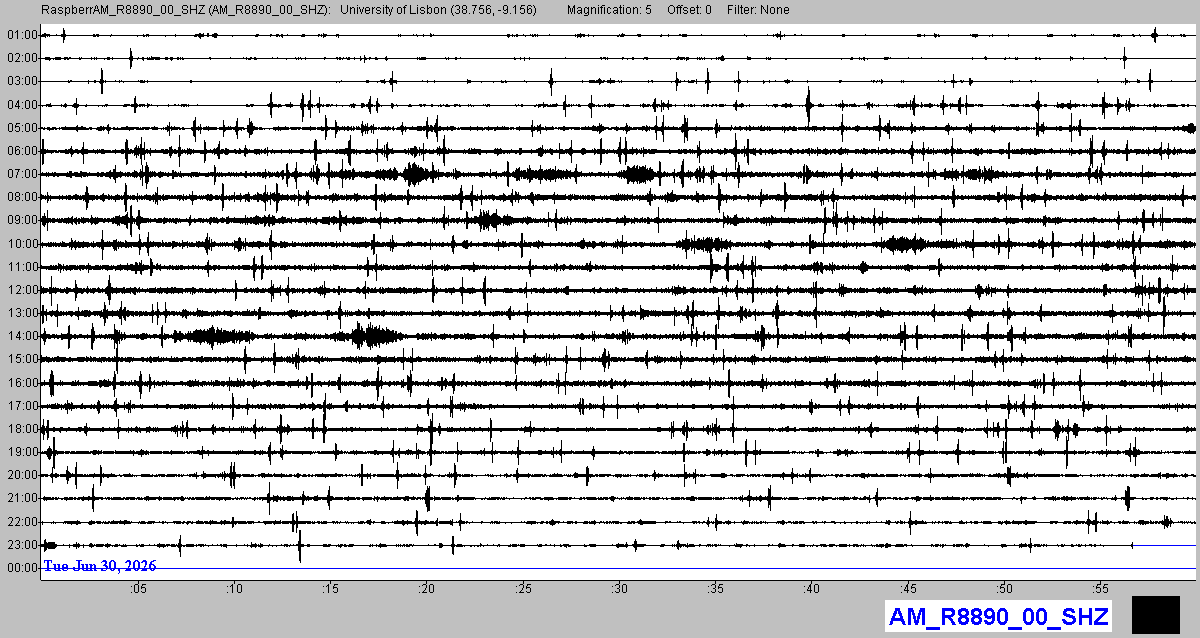Screen dimensions: 1200x638
Task: Click the :10 minute axis tick
Action: tap(234, 589)
